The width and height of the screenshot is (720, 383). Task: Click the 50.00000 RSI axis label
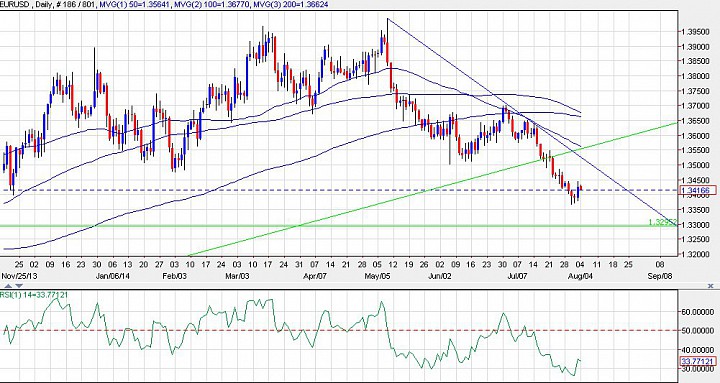click(x=698, y=331)
